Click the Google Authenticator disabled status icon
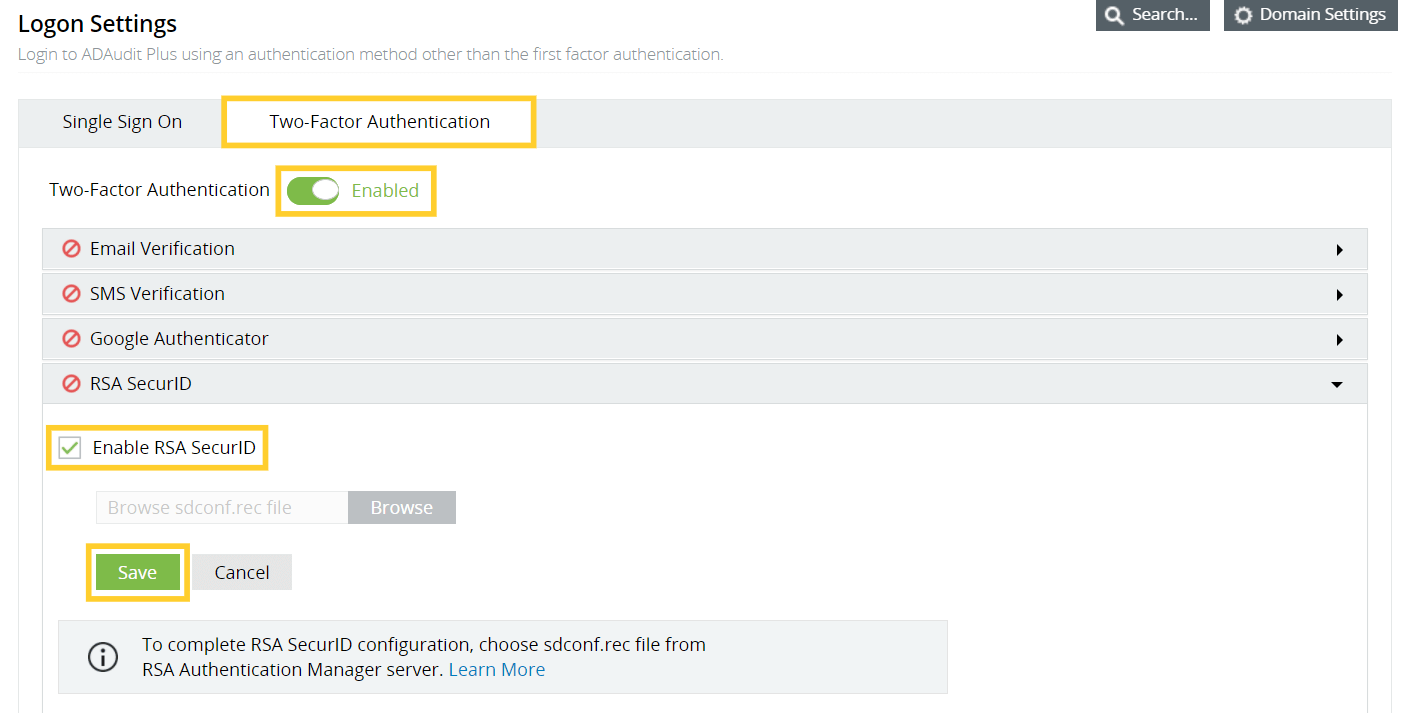Image resolution: width=1418 pixels, height=713 pixels. point(71,338)
